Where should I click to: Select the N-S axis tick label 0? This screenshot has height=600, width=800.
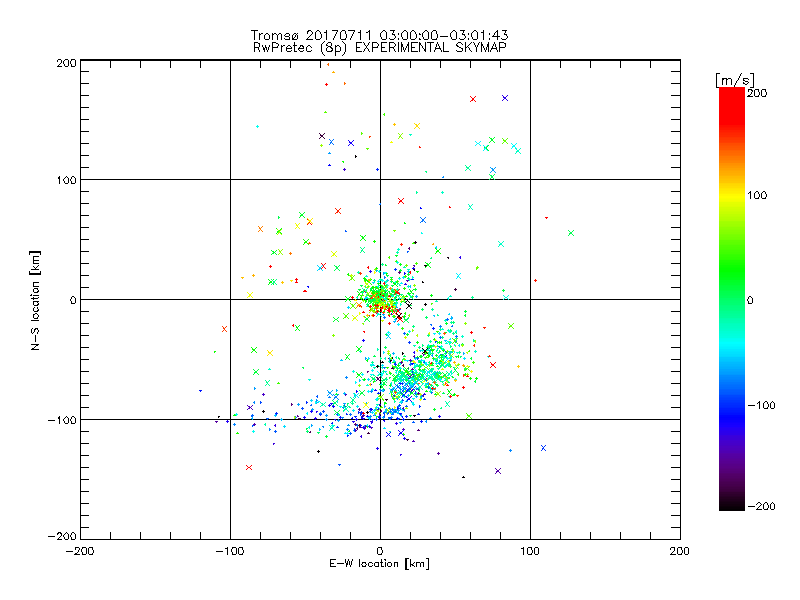point(73,300)
